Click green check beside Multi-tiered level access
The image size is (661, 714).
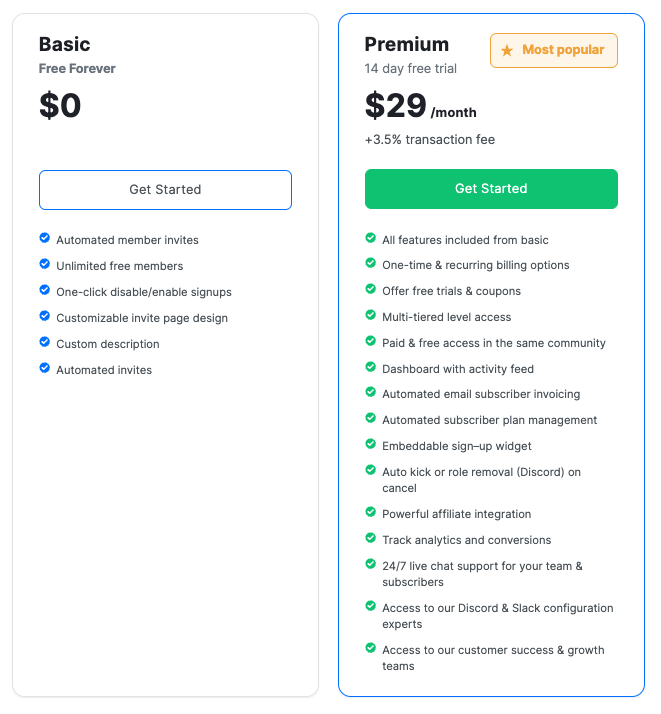370,315
